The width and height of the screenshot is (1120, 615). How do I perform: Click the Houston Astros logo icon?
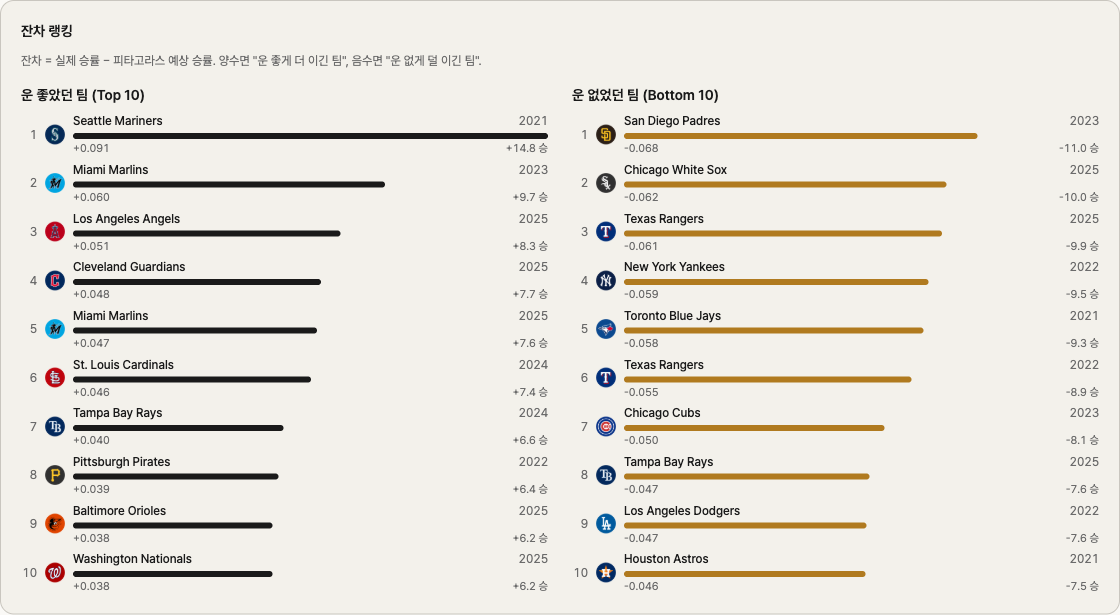click(605, 573)
